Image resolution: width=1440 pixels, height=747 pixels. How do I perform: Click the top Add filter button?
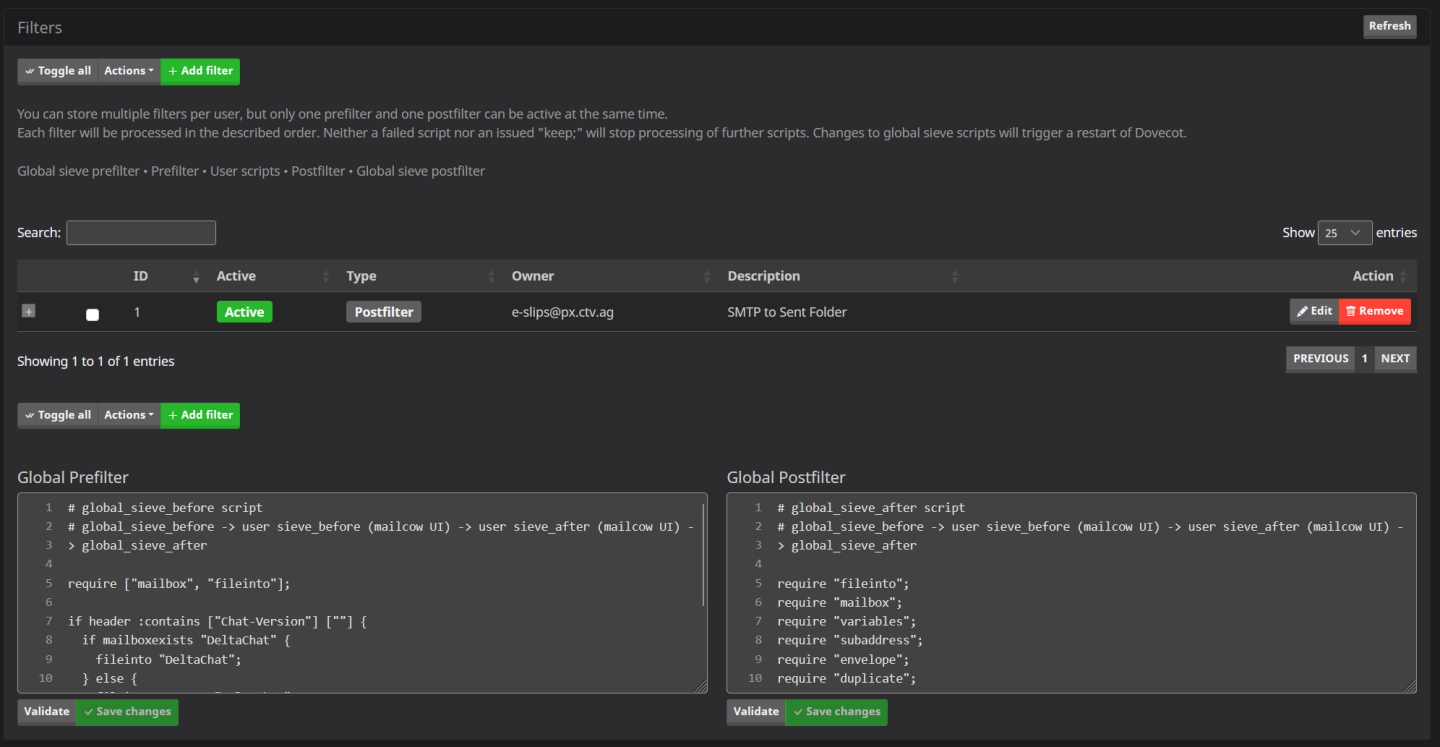coord(200,71)
